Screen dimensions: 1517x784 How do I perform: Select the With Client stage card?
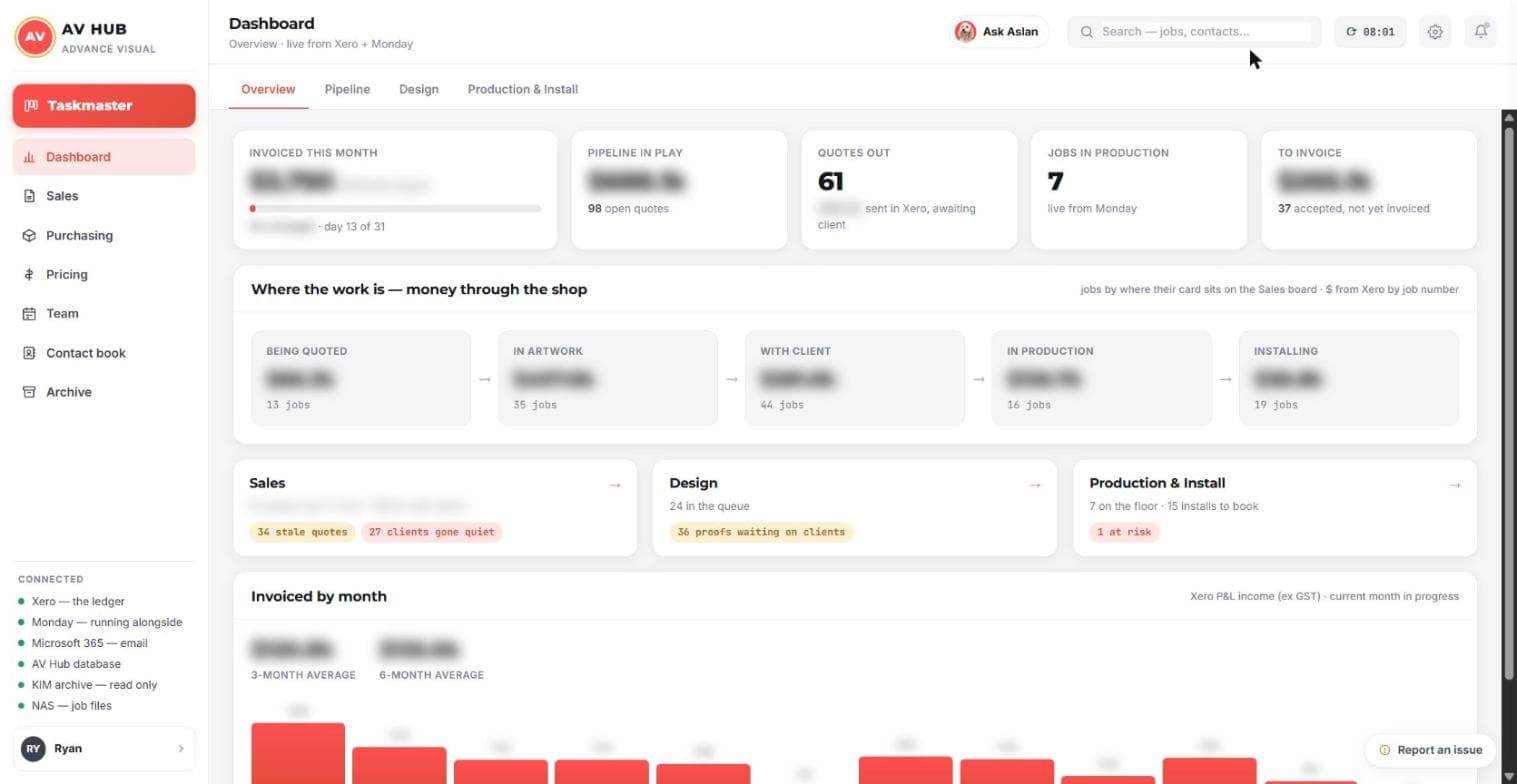[855, 378]
